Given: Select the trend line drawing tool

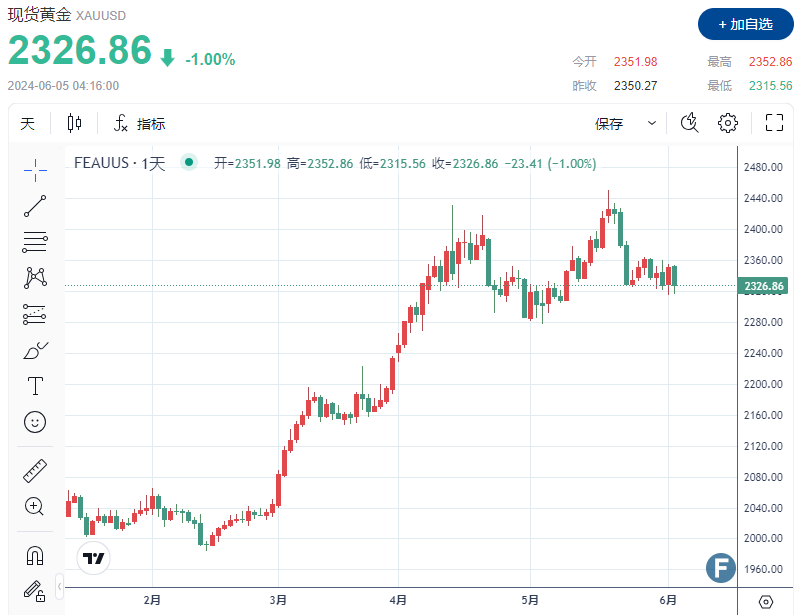Looking at the screenshot, I should pyautogui.click(x=35, y=206).
